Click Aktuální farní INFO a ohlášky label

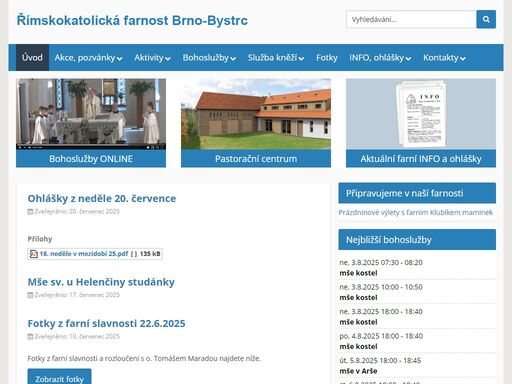tap(421, 159)
